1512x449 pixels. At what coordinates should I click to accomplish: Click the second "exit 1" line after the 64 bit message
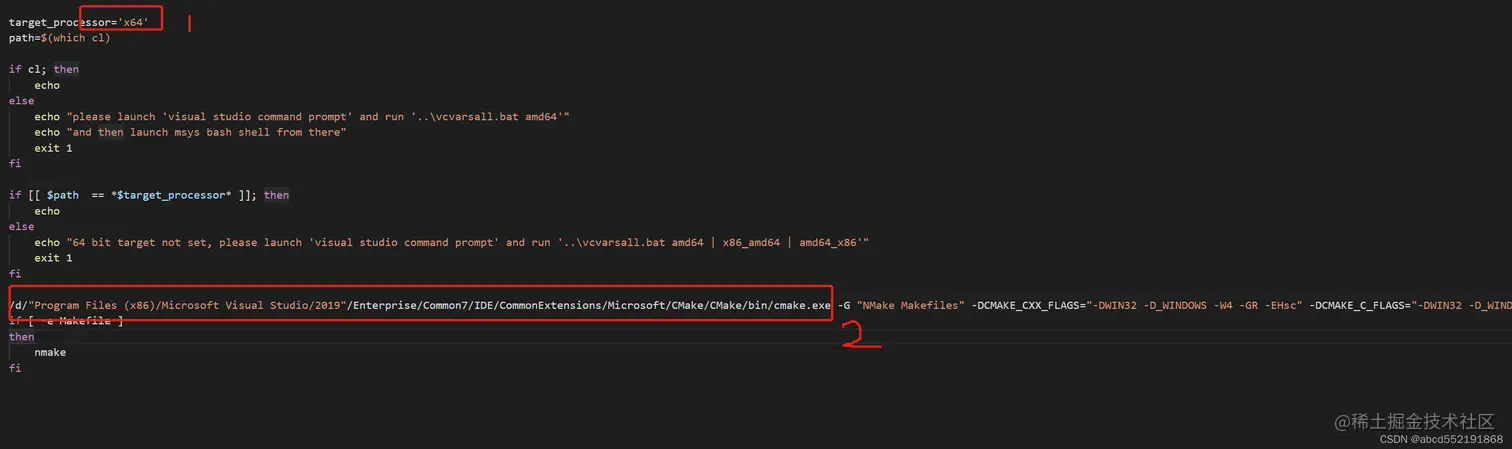coord(53,258)
